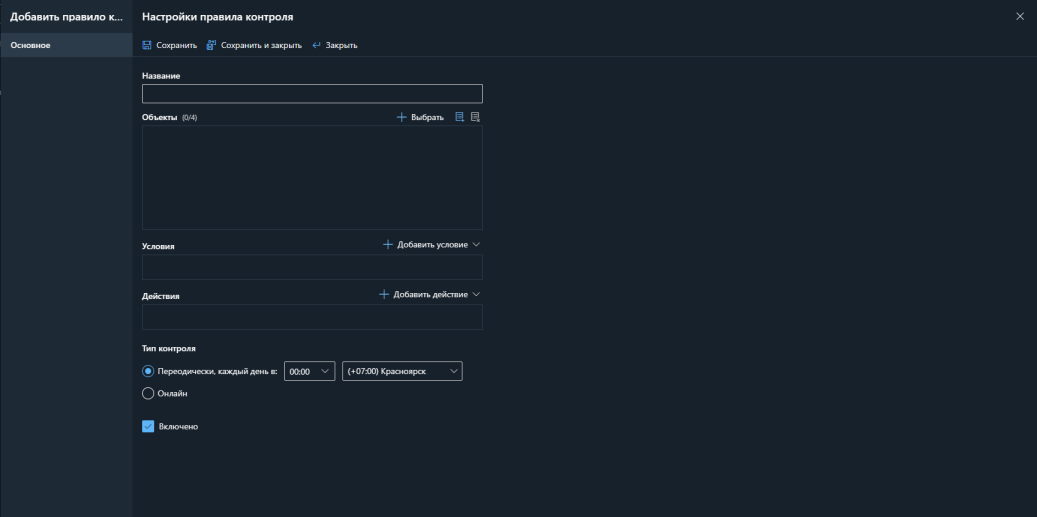Click the Сохранить и закрыть icon
The image size is (1037, 517).
(x=211, y=45)
